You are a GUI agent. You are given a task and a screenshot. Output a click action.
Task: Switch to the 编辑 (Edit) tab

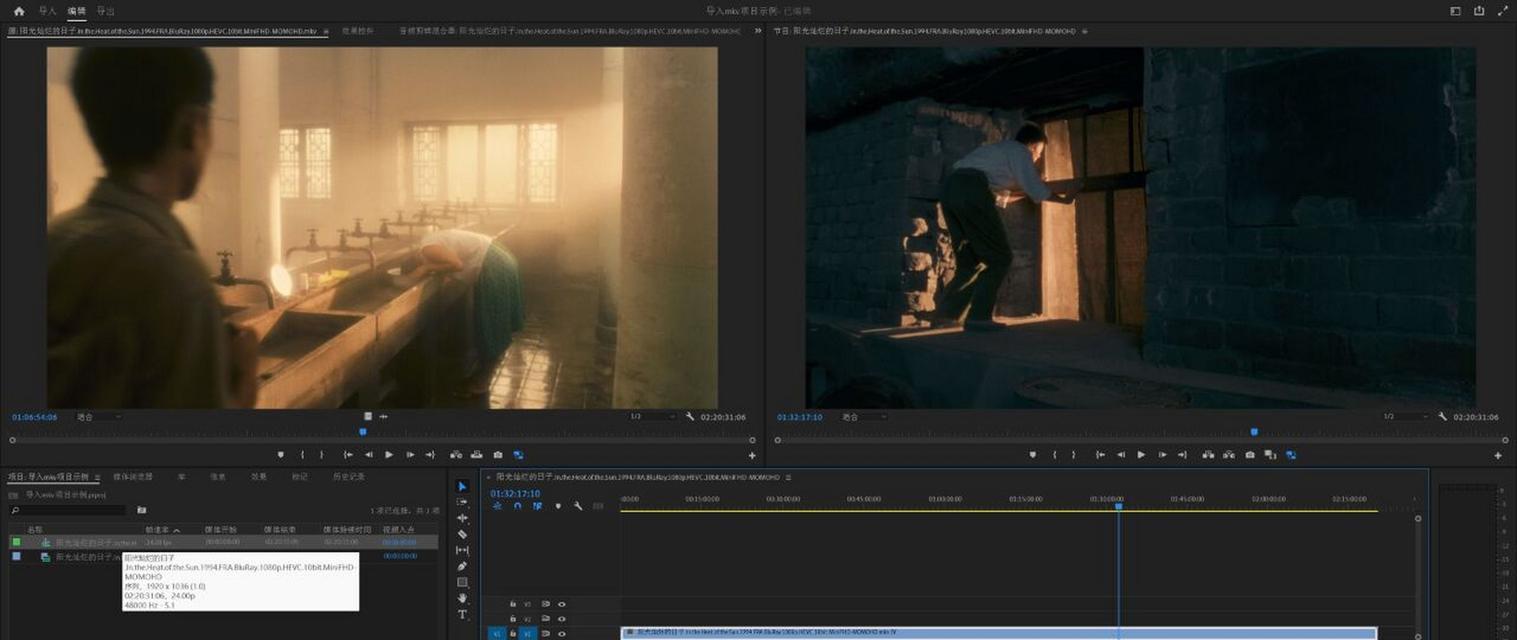click(77, 11)
